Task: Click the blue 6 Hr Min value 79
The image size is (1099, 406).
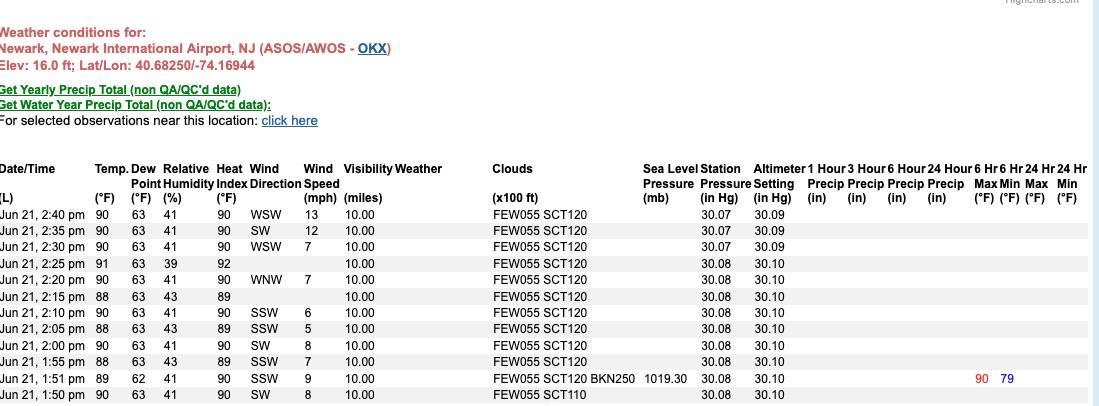Action: (x=1007, y=379)
